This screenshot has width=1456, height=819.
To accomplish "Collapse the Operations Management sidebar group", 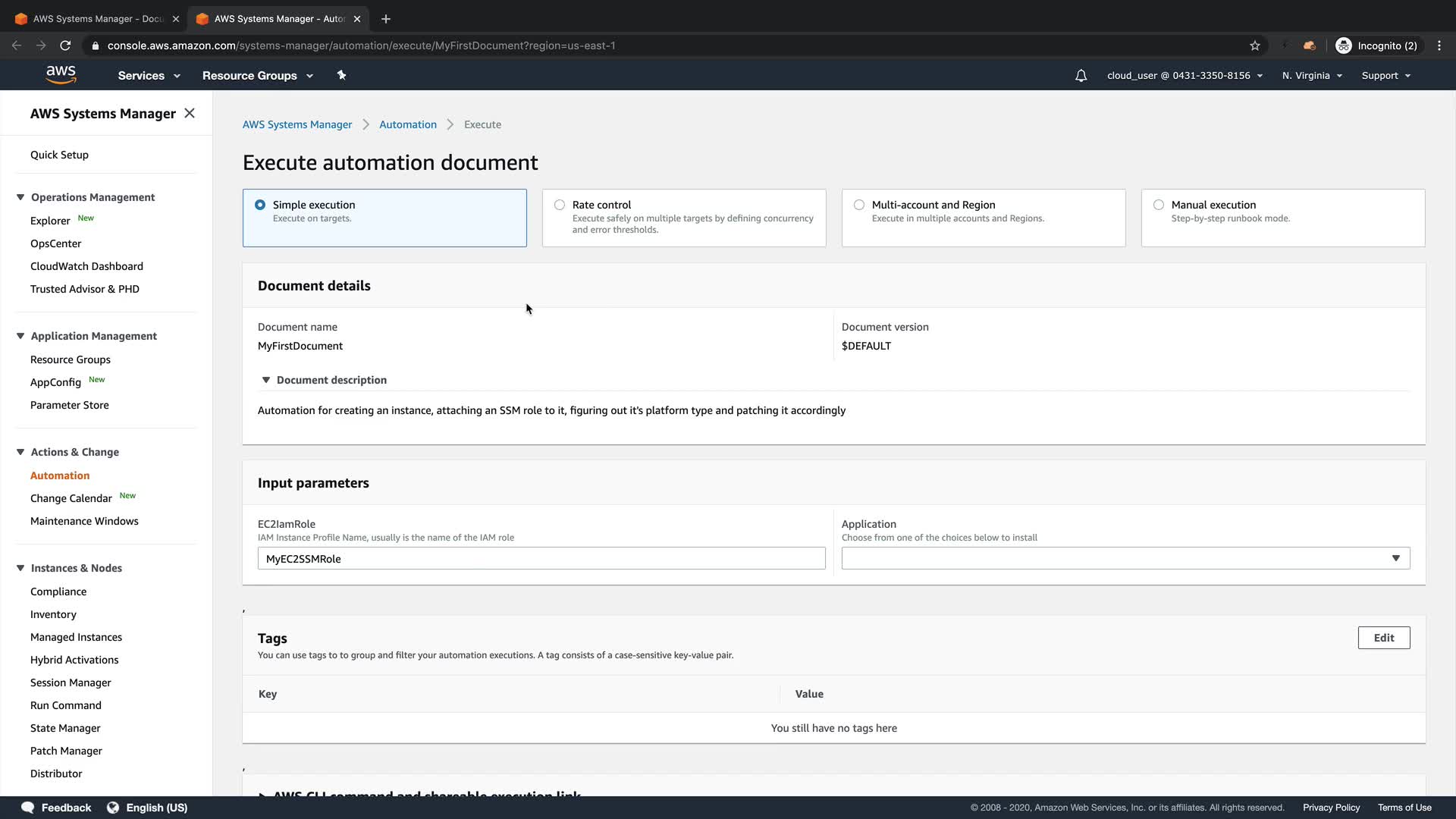I will [x=20, y=197].
